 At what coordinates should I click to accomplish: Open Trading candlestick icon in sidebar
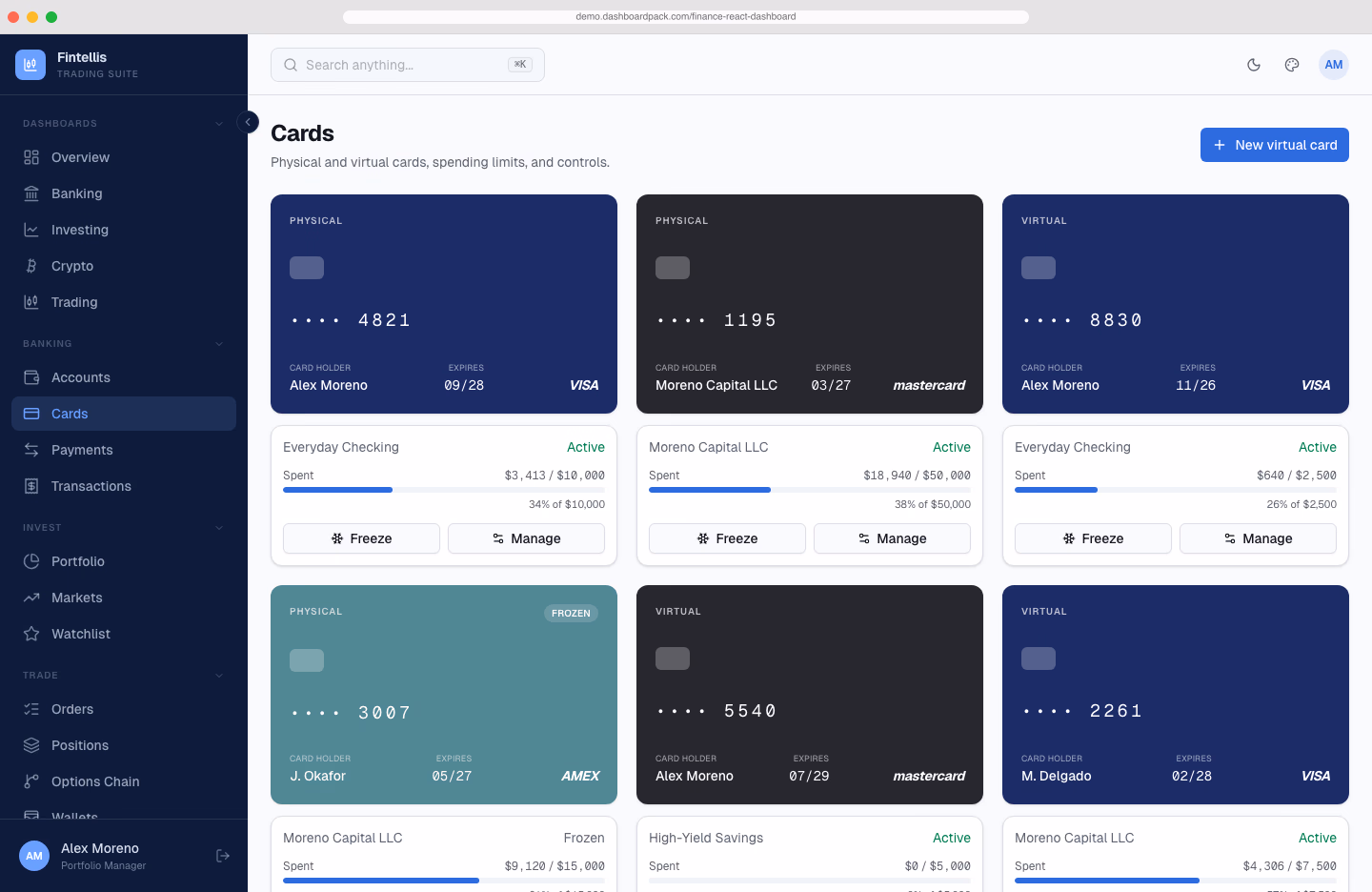(31, 302)
